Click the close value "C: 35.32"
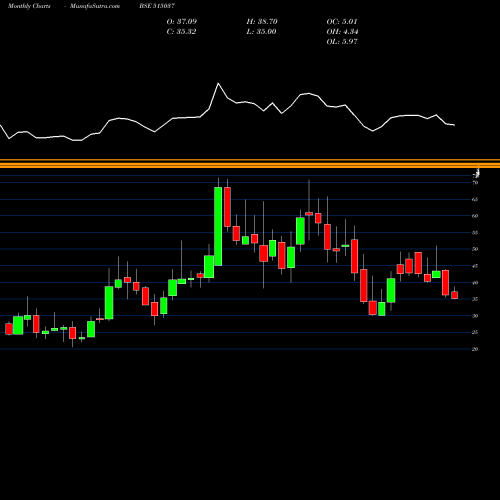 click(x=181, y=32)
